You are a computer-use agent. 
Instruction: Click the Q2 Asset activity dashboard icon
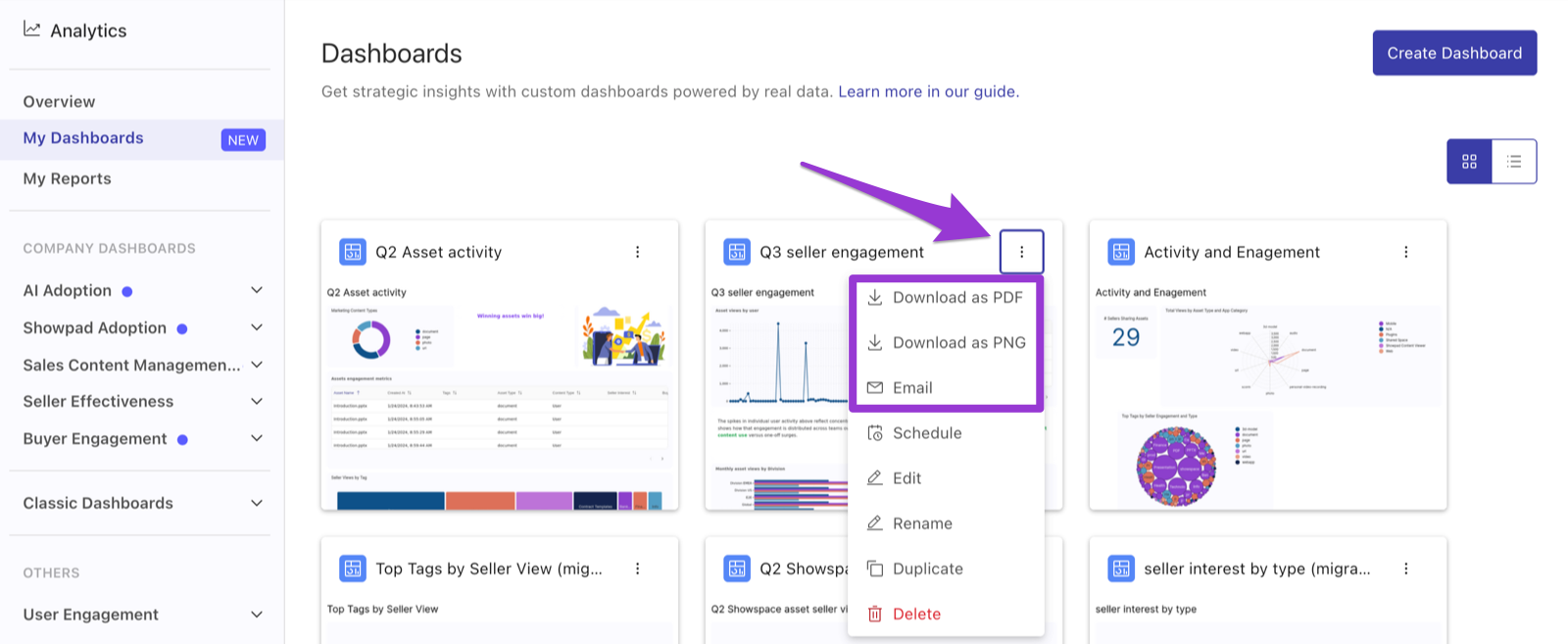(x=353, y=252)
